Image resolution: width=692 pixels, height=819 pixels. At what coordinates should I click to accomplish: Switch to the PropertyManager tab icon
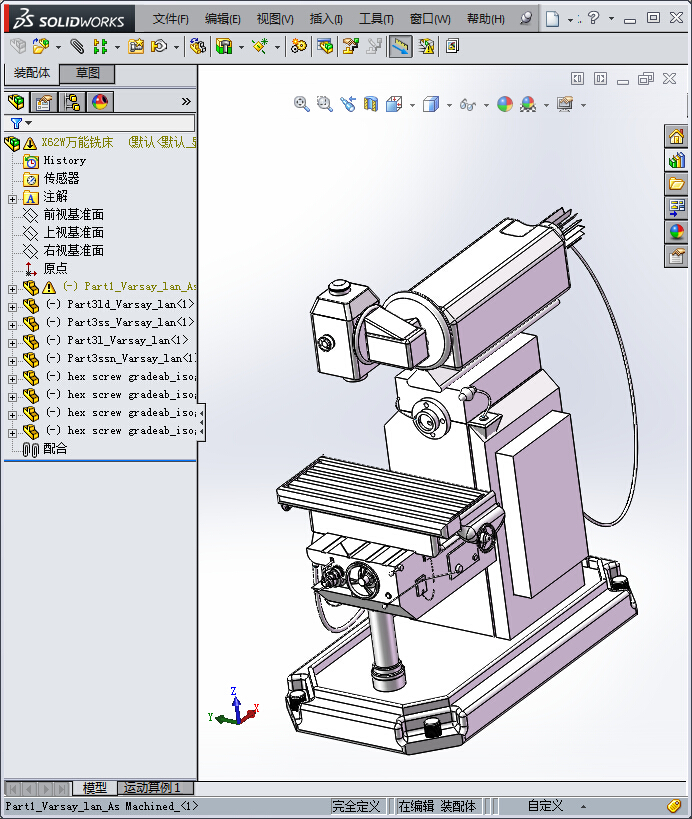(44, 102)
